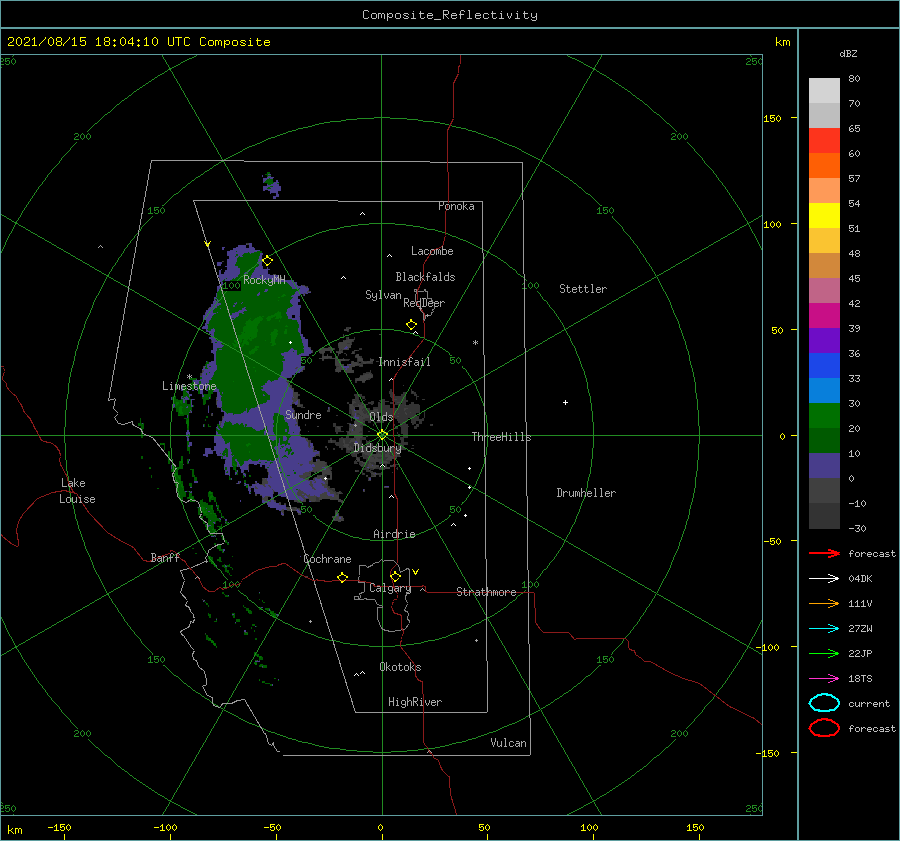Screen dimensions: 900x841
Task: Select yellow V marker right of Calgary diamond
Action: (416, 572)
